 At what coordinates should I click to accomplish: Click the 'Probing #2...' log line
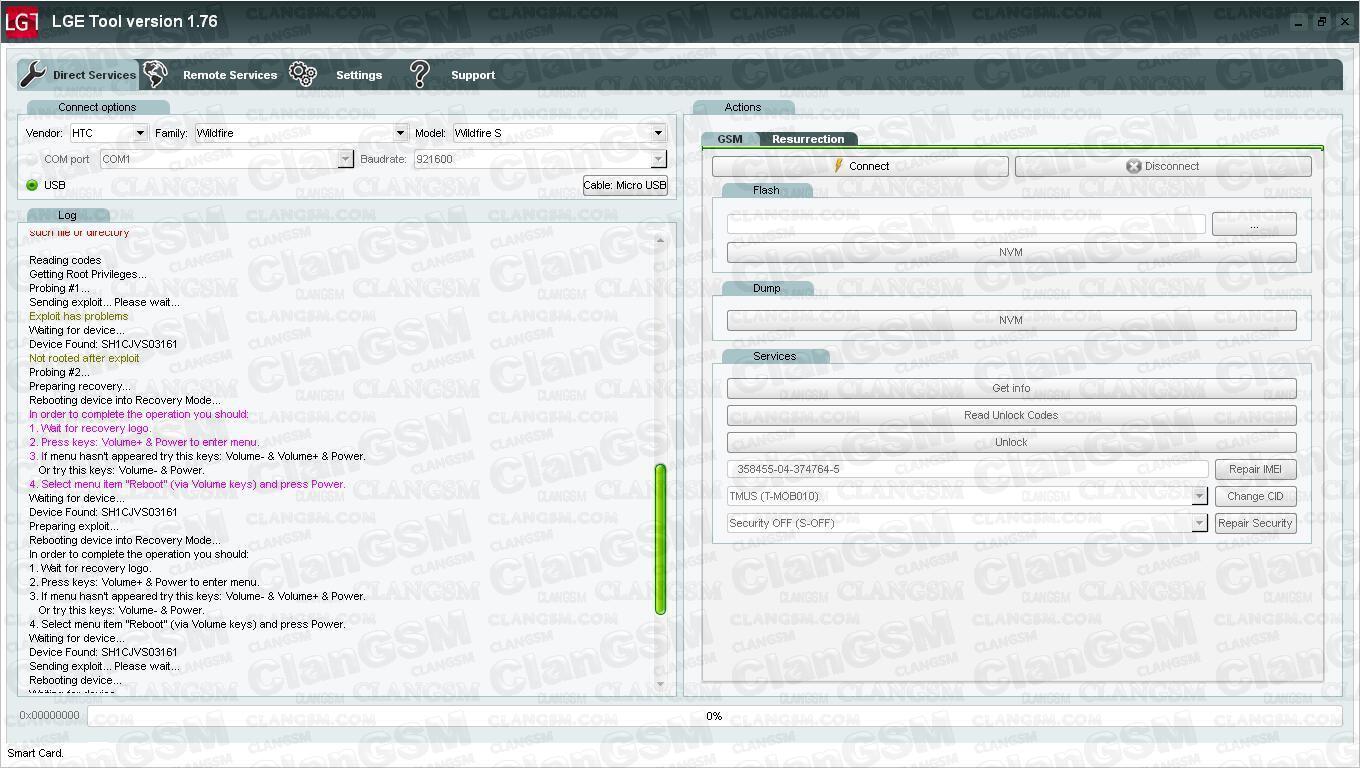[x=59, y=372]
